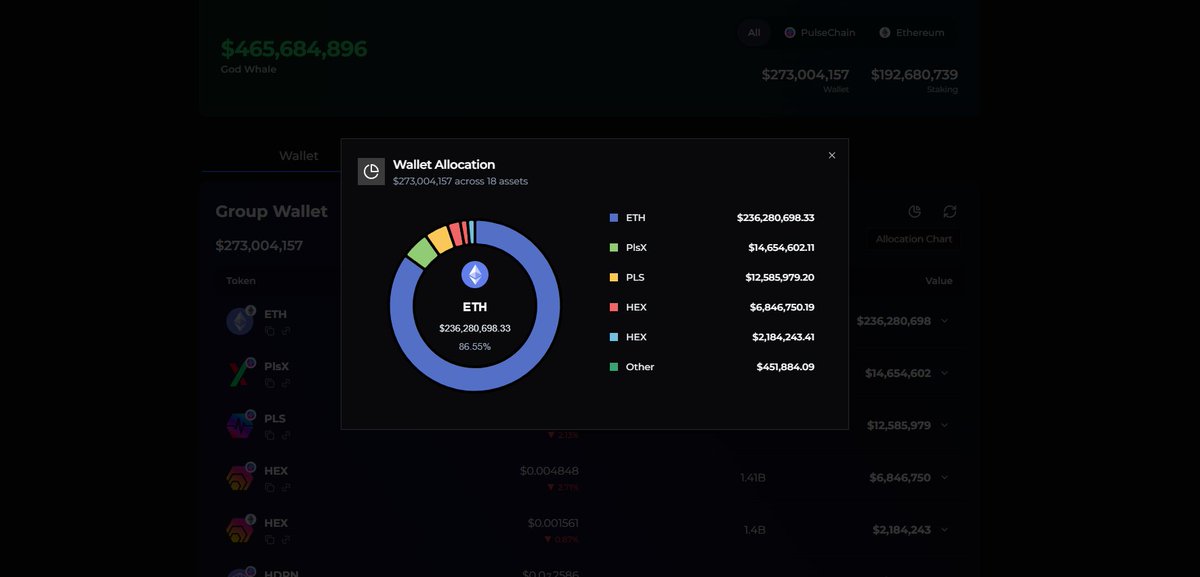
Task: Expand the PLS row chevron
Action: 945,425
